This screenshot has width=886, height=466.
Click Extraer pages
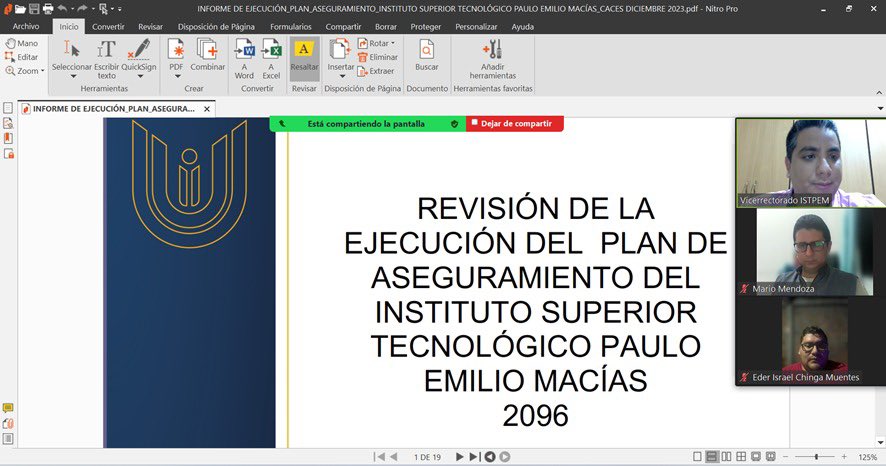[376, 71]
